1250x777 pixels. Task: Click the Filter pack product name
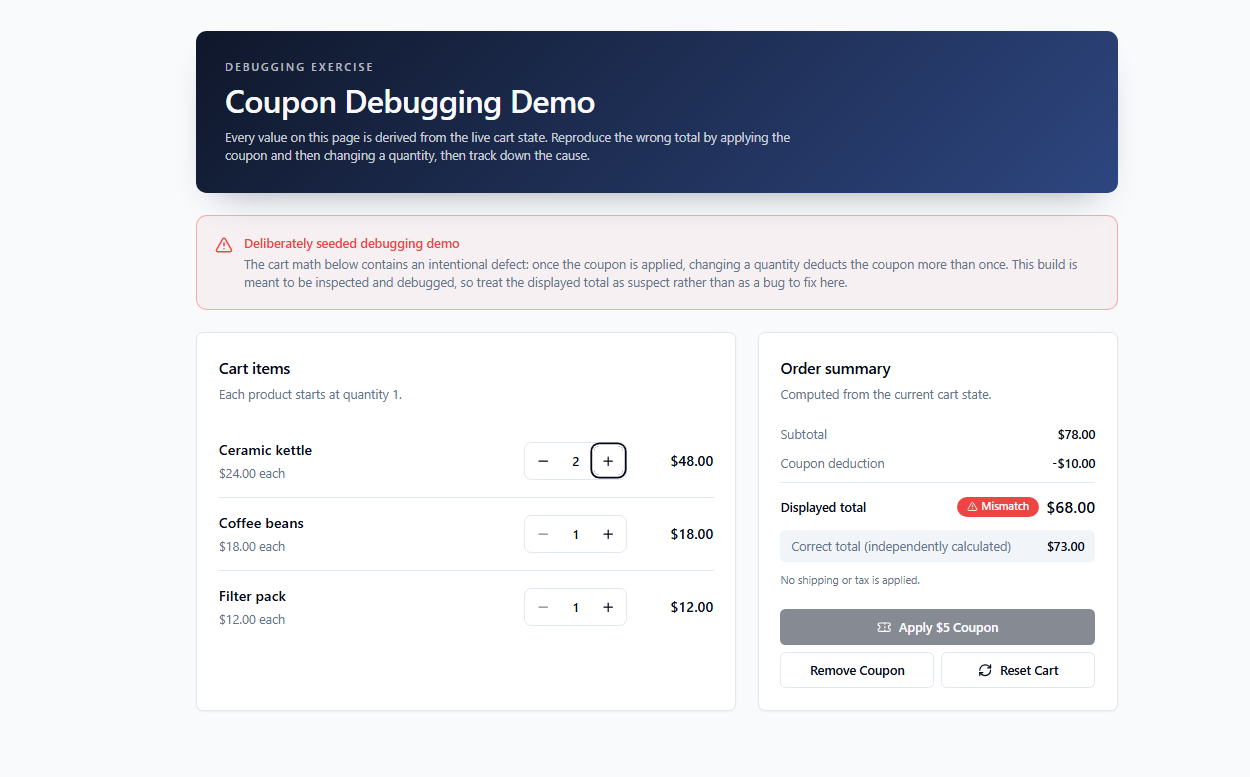click(252, 596)
